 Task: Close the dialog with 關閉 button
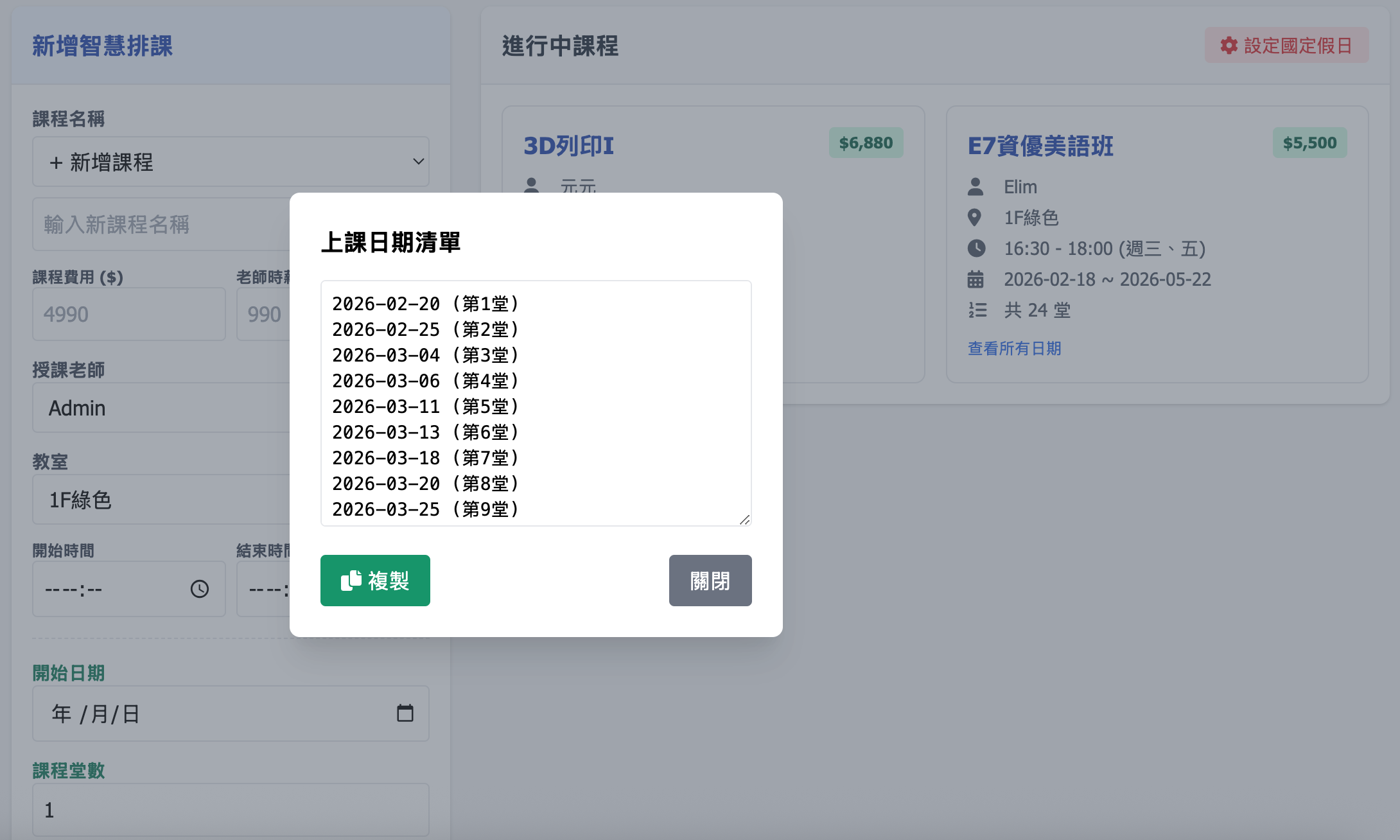(x=710, y=581)
